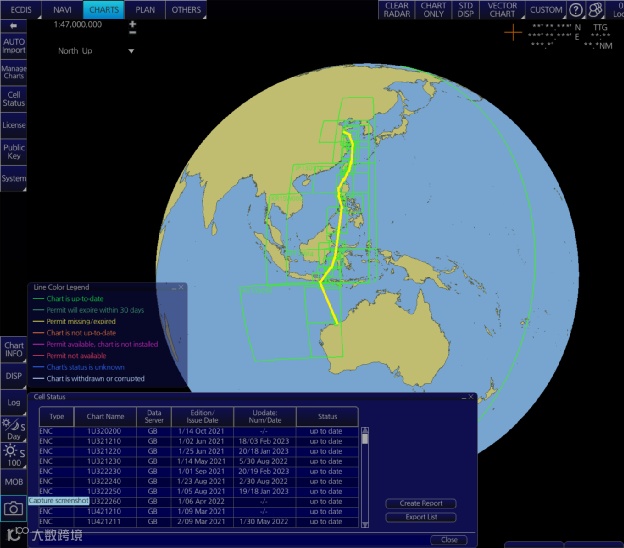Sort by the Type column header
This screenshot has height=548, width=624.
(57, 416)
